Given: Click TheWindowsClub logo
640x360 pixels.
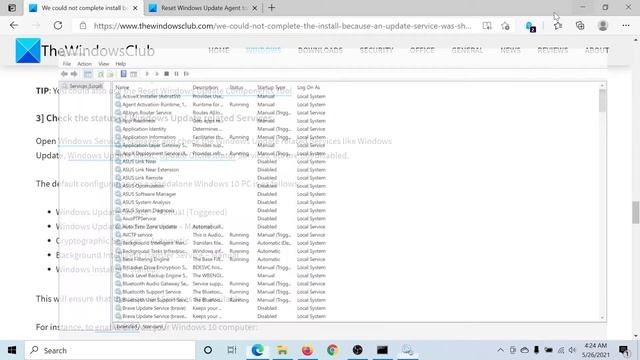Looking at the screenshot, I should point(85,51).
